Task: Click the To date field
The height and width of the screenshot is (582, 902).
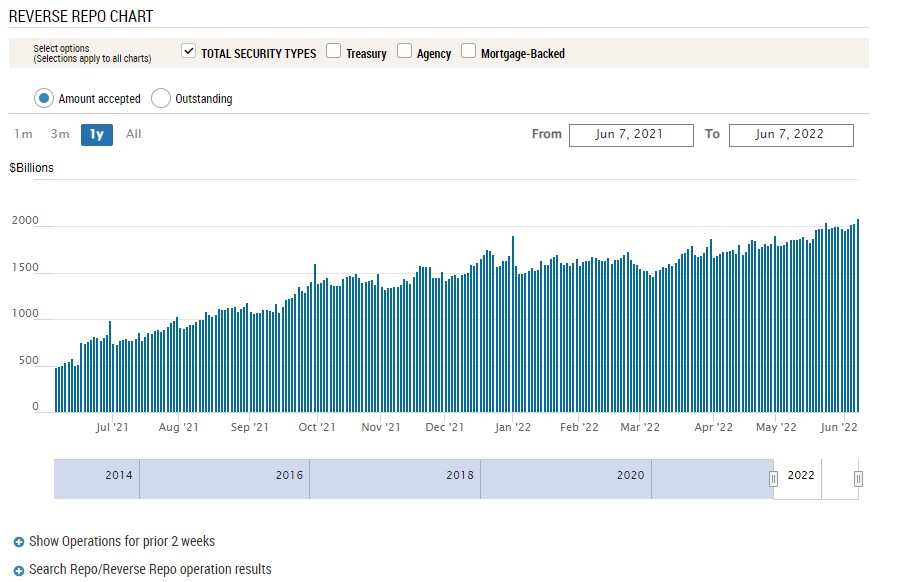Action: point(790,135)
